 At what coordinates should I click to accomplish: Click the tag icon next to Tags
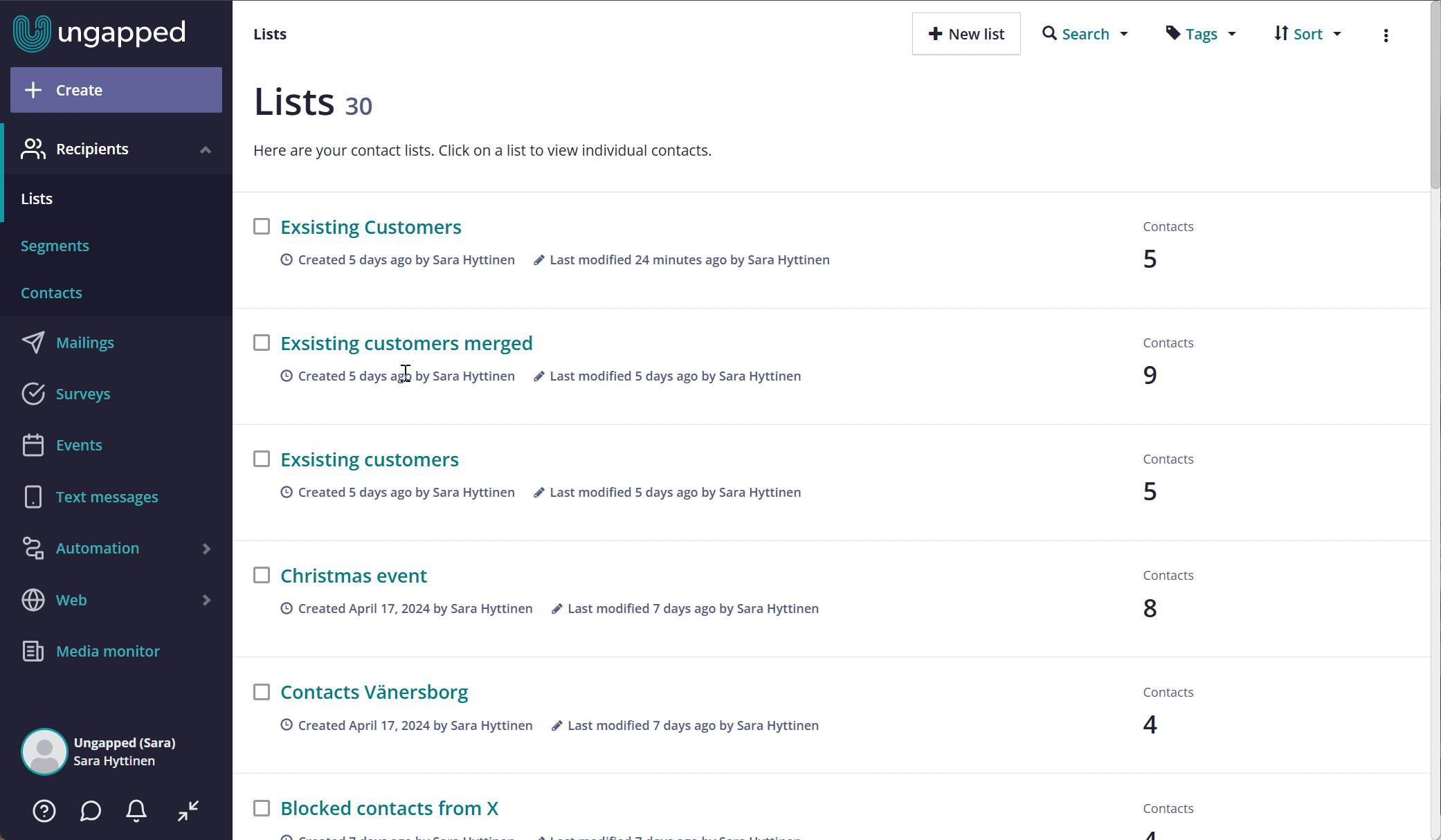(x=1173, y=33)
